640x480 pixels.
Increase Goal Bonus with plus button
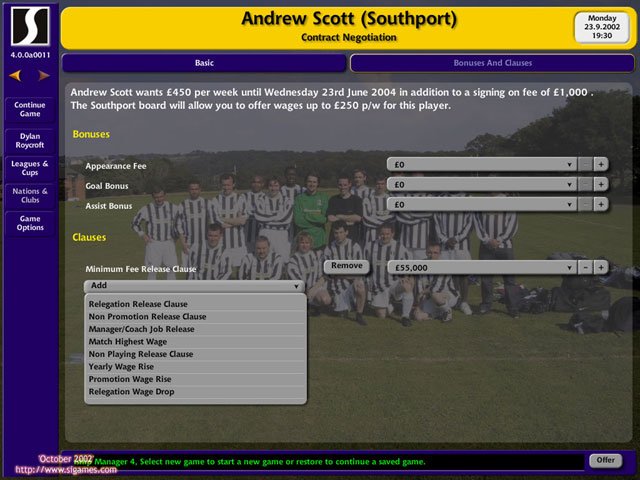coord(601,184)
